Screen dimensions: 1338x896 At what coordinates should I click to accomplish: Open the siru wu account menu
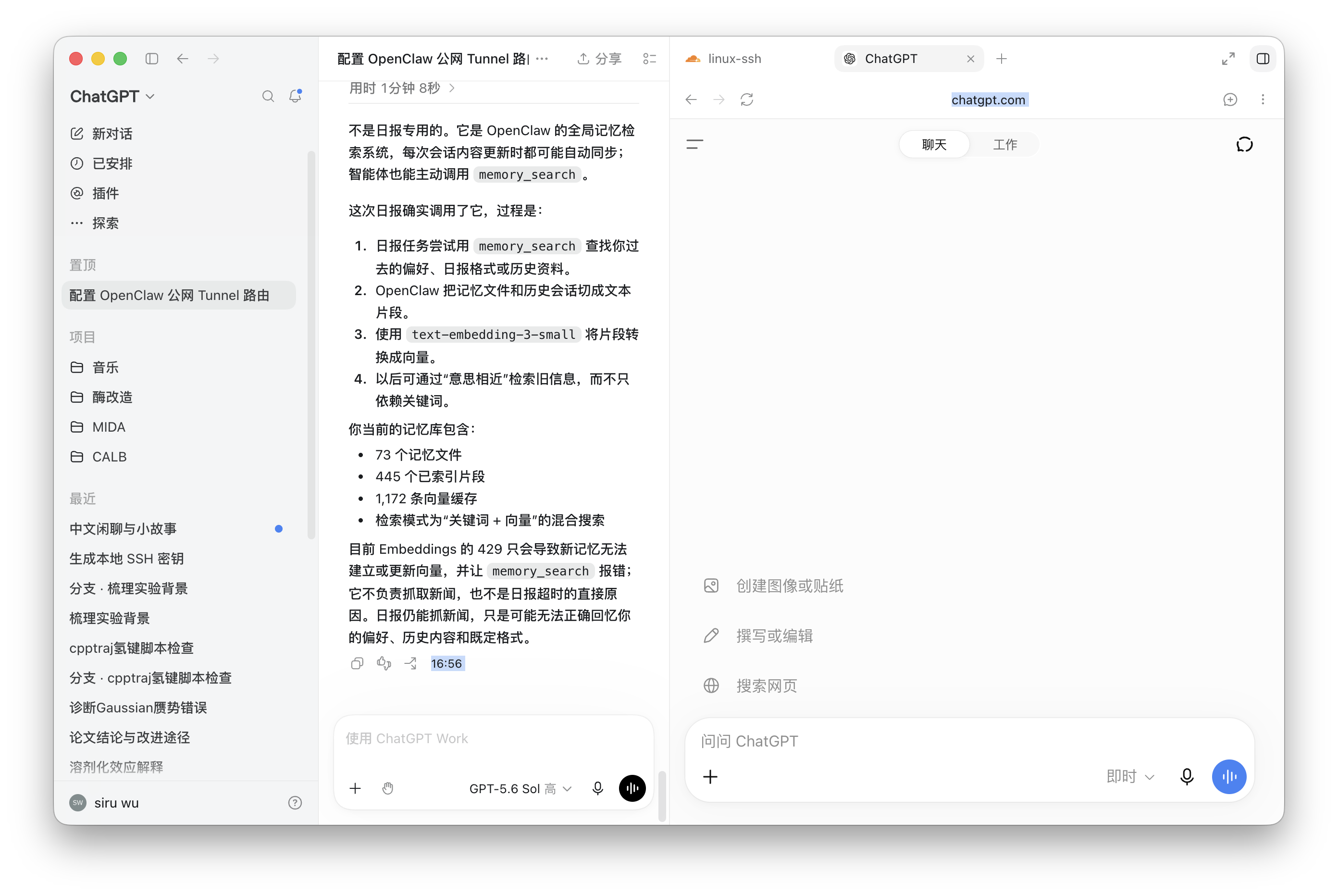(x=105, y=803)
